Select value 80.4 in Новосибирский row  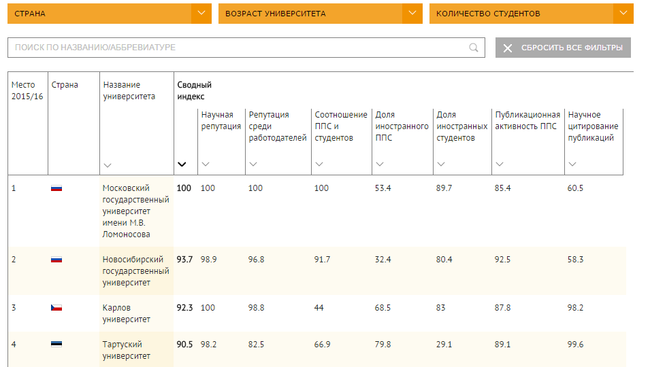(444, 260)
